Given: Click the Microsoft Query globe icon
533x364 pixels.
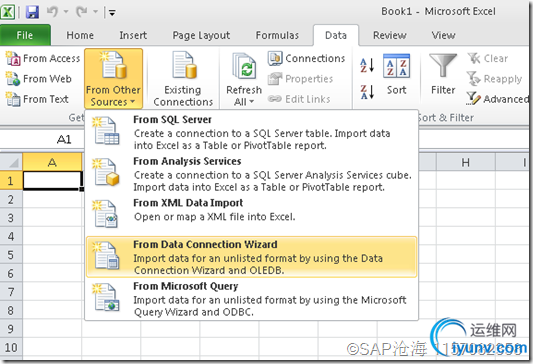Looking at the screenshot, I should pos(106,297).
